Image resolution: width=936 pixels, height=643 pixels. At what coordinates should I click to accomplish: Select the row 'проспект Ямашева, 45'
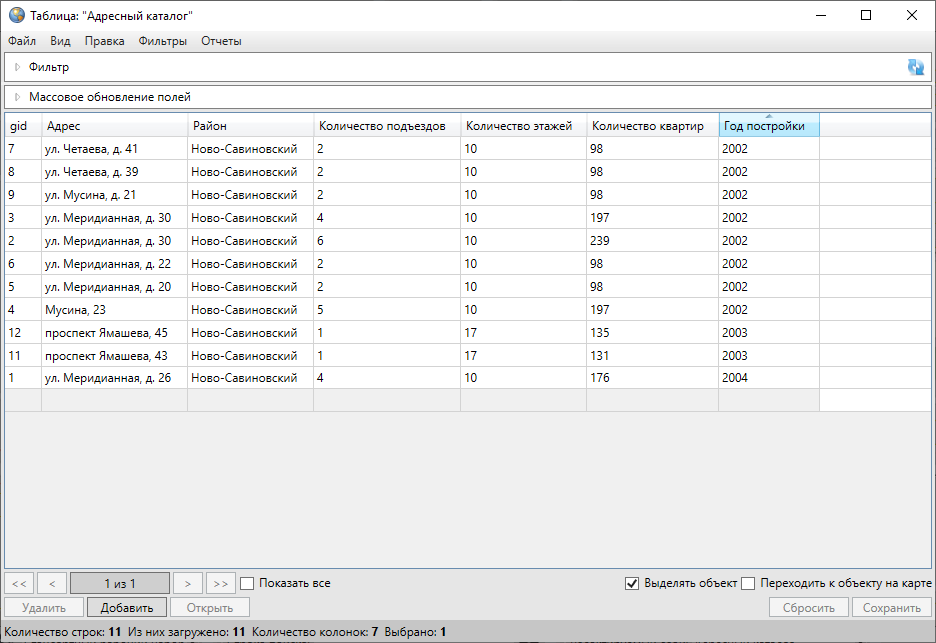pos(106,333)
